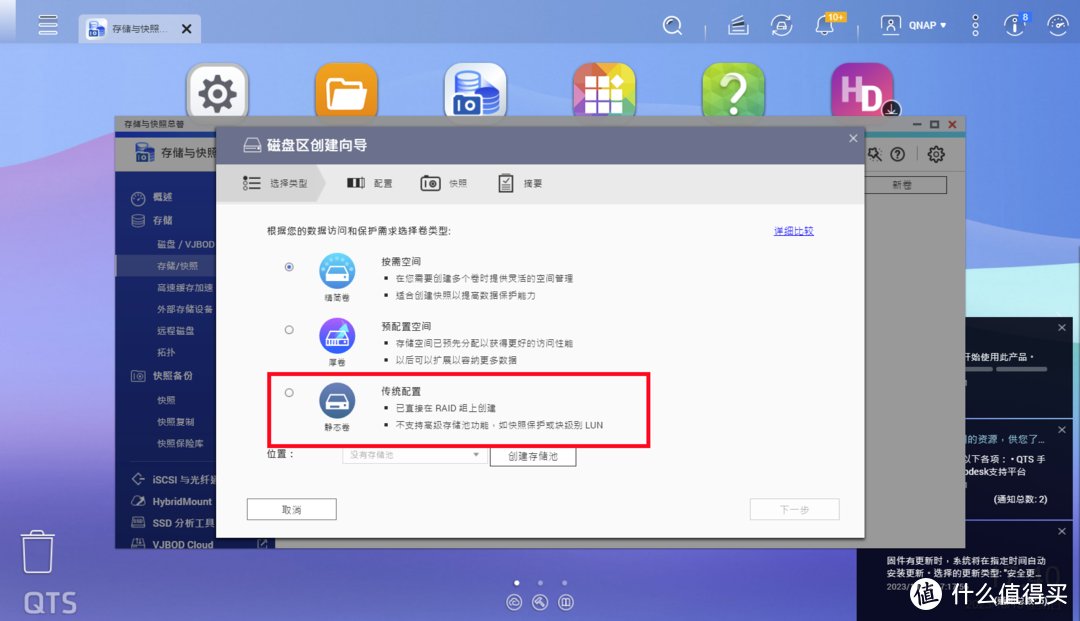Screen dimensions: 1080x621
Task: Select the 摘要 wizard step
Action: click(x=520, y=183)
